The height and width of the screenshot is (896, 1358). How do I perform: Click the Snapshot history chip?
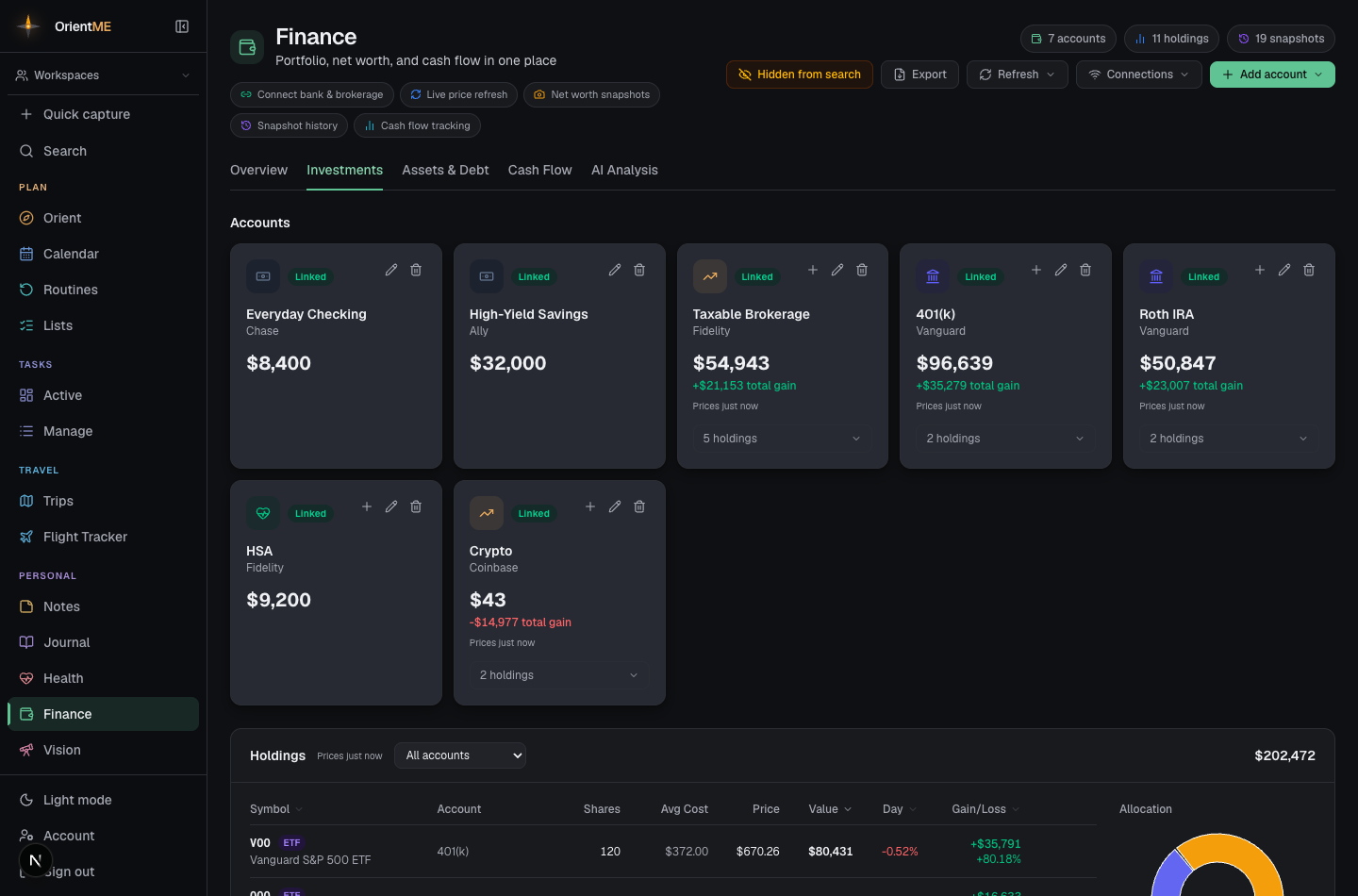(289, 125)
